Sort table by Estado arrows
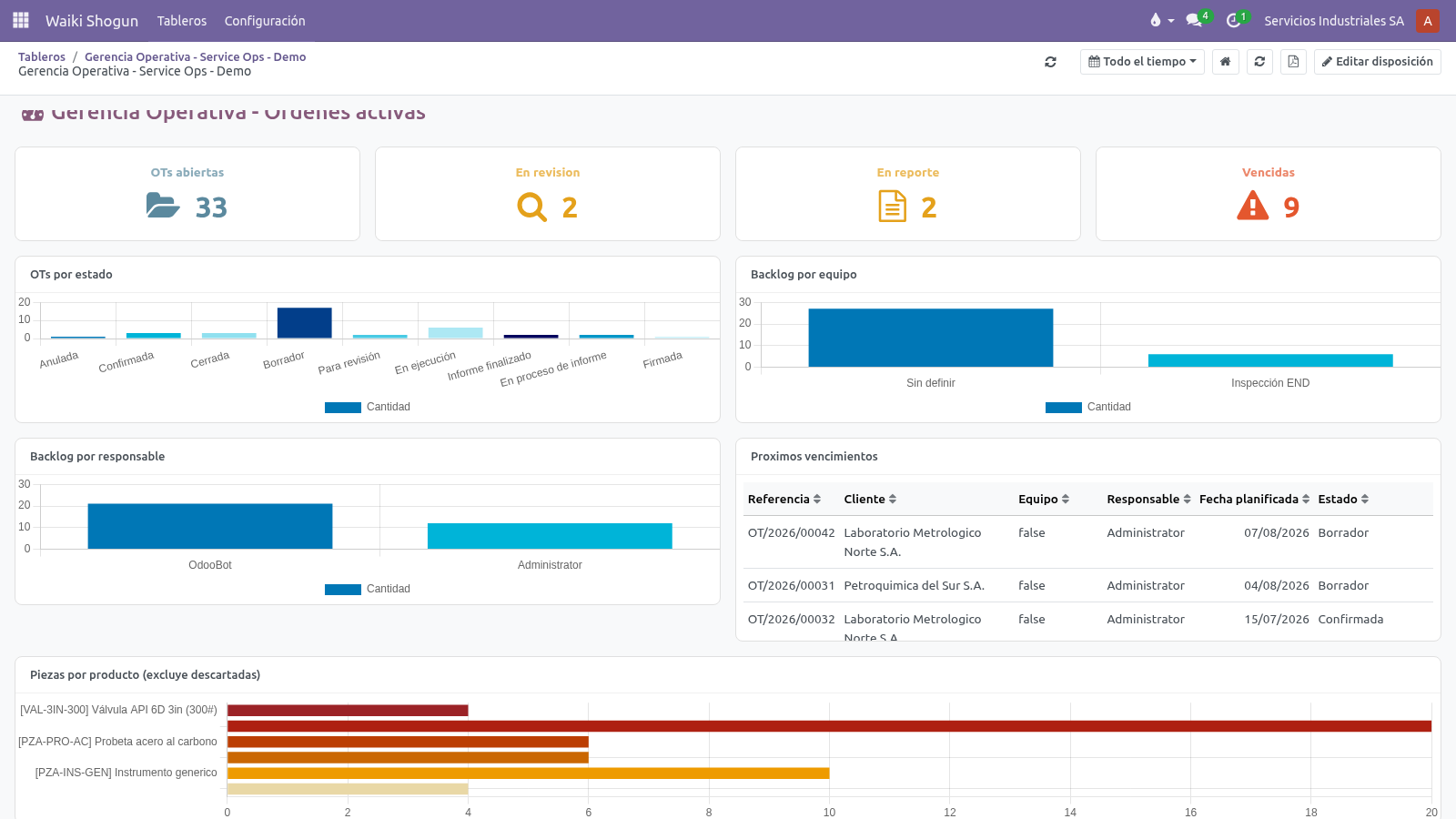The image size is (1456, 819). [1365, 499]
